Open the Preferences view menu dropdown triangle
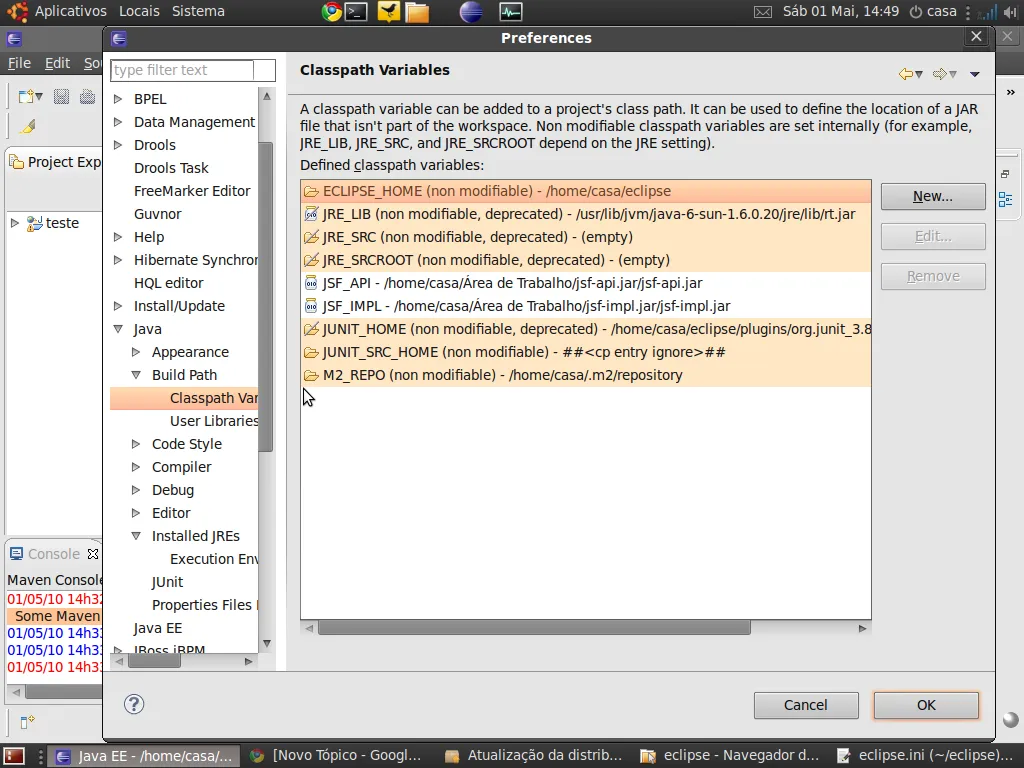This screenshot has width=1024, height=768. point(974,74)
